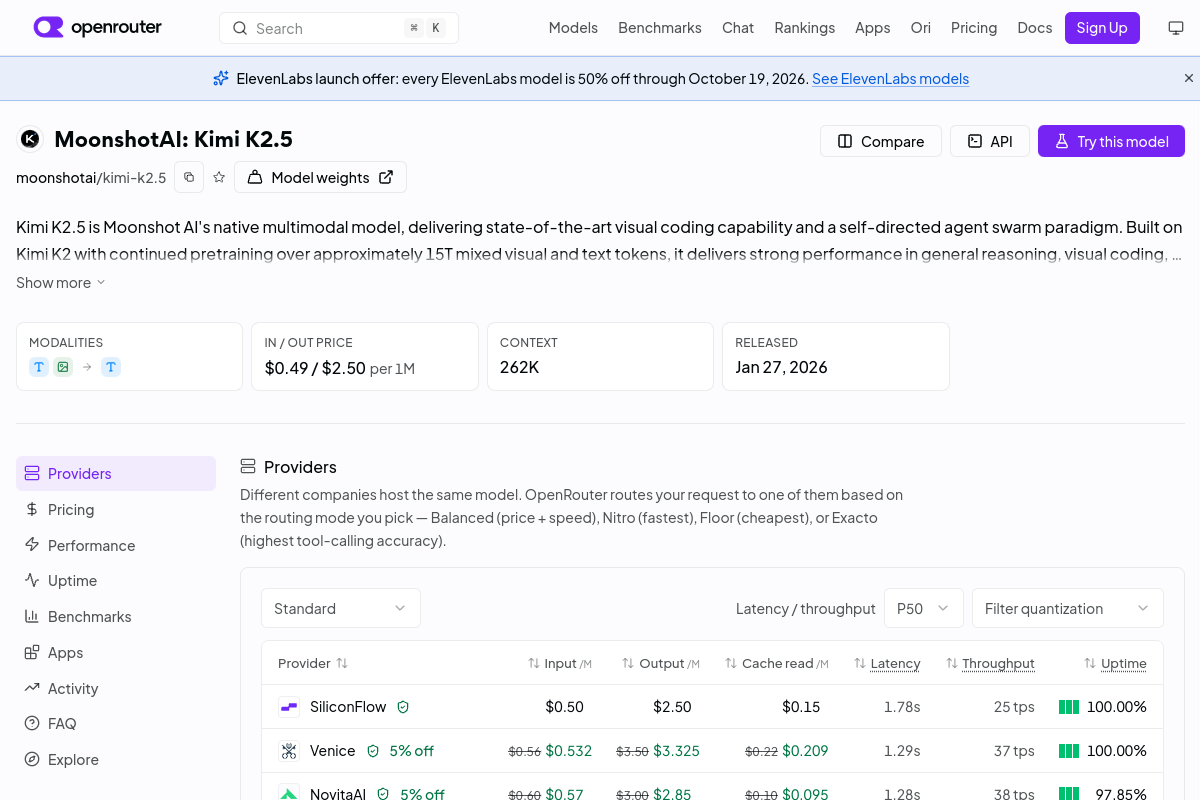This screenshot has height=800, width=1200.
Task: Open the Filter quantization dropdown
Action: [1068, 608]
